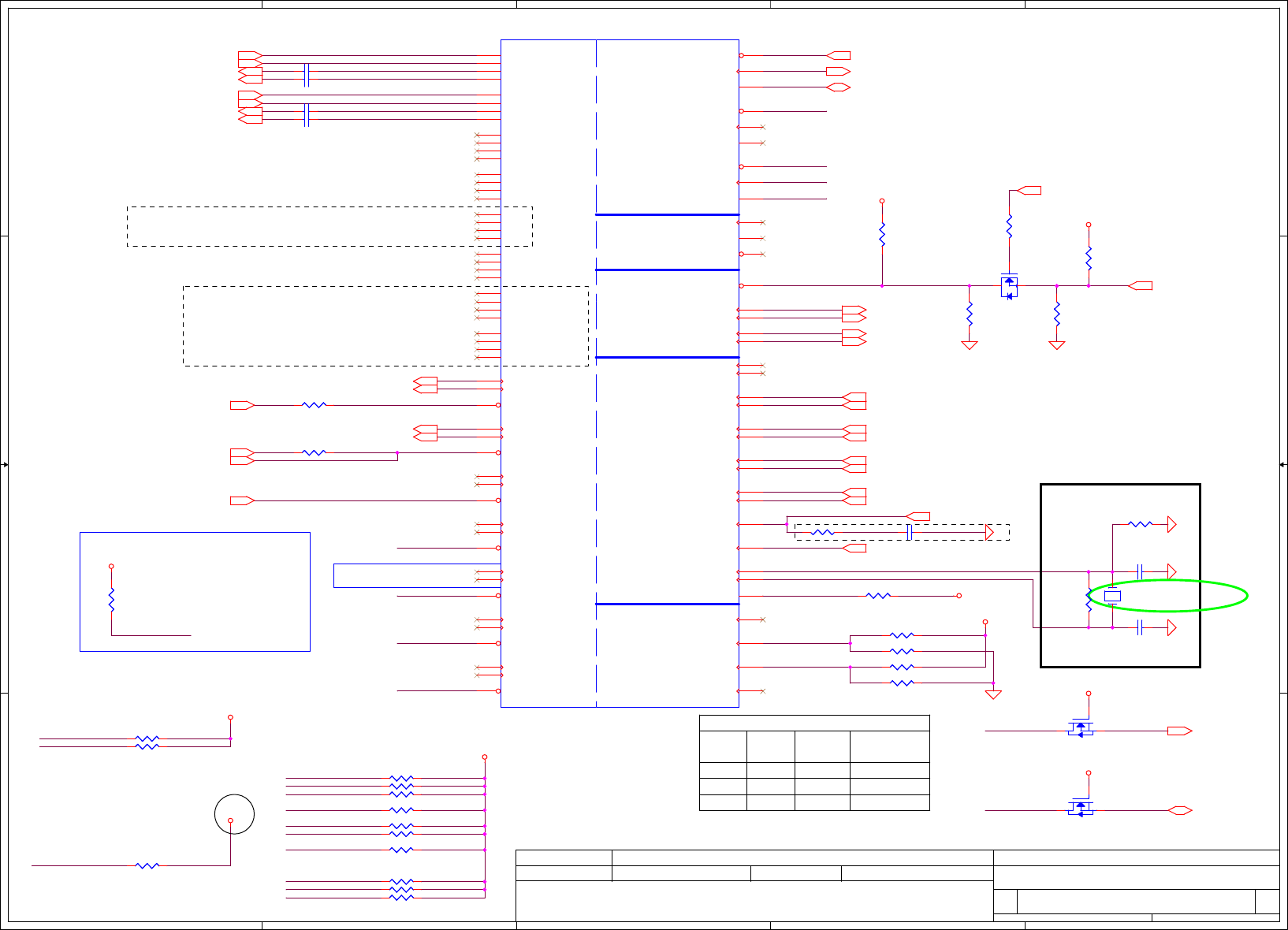Click power circle above the resistor bank

point(485,757)
